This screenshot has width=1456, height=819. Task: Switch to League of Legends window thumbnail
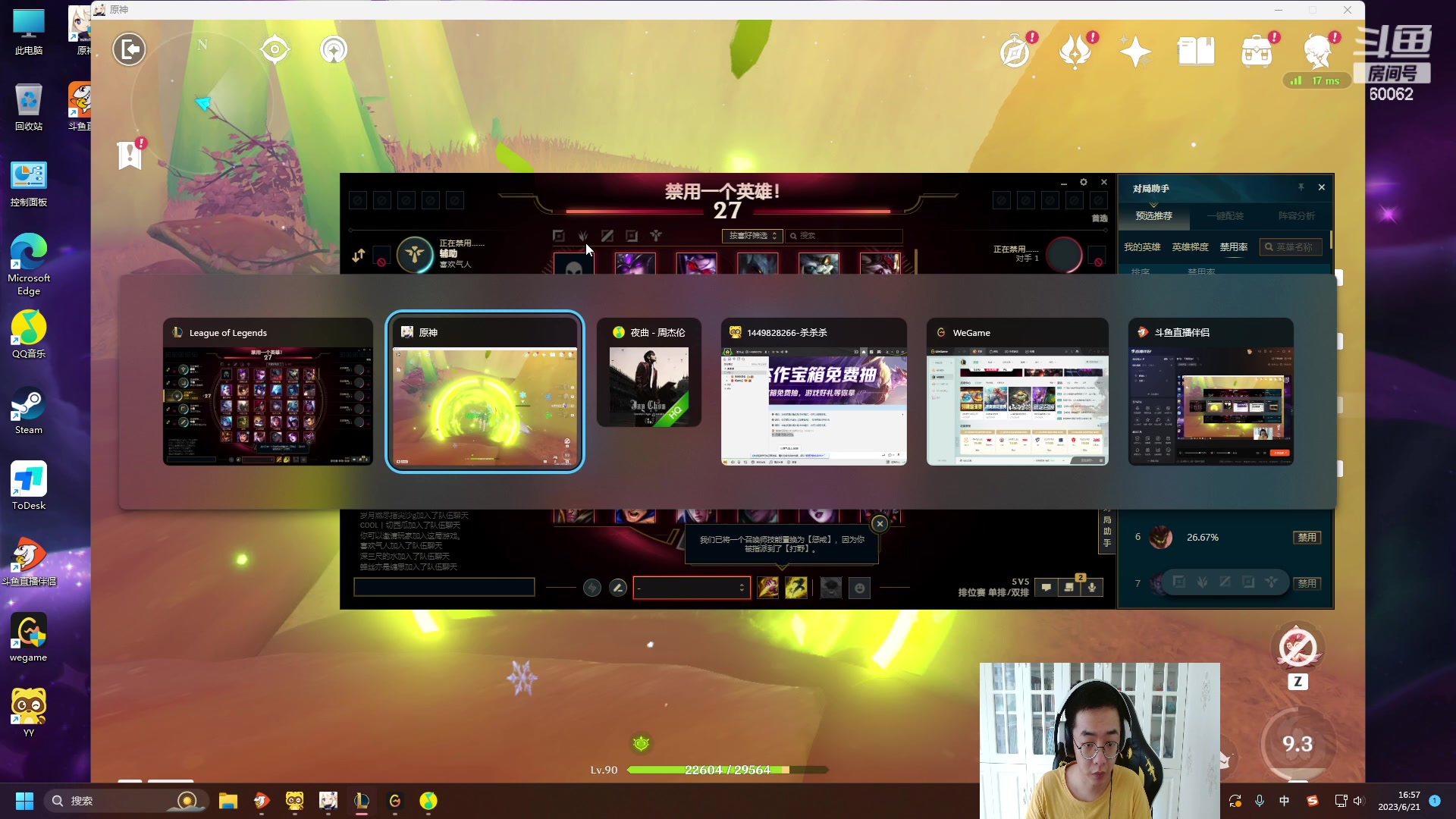click(268, 392)
